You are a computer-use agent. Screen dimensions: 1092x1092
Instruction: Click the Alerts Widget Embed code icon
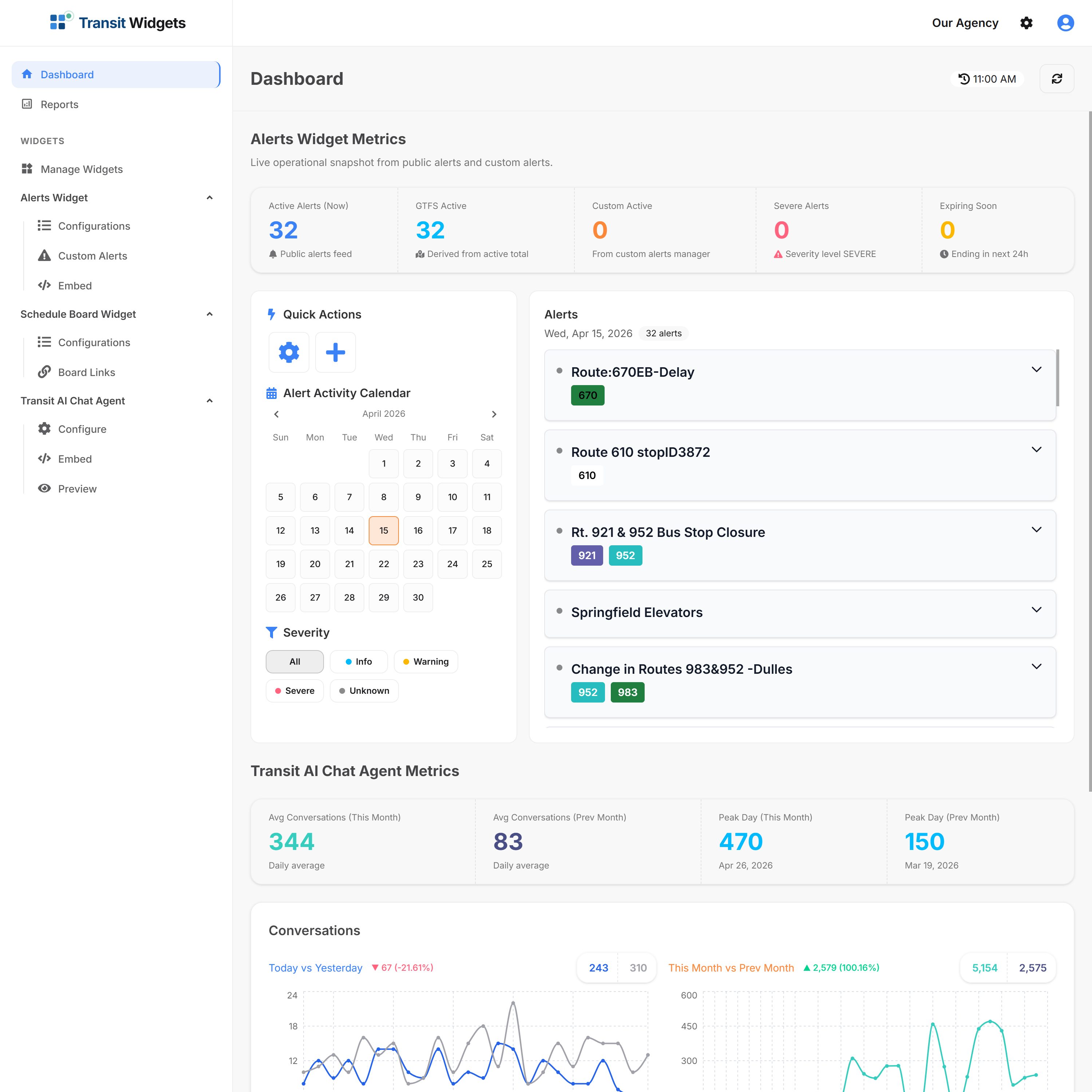(44, 285)
